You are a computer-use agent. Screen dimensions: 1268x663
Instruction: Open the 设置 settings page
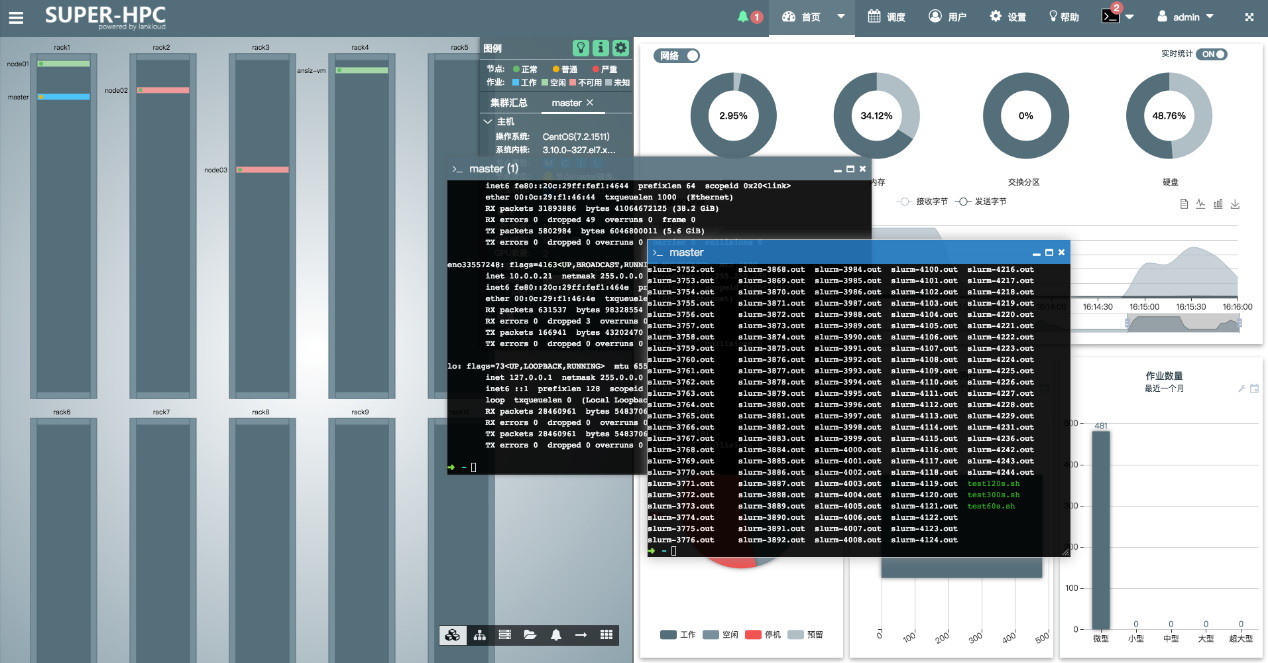(x=1008, y=17)
